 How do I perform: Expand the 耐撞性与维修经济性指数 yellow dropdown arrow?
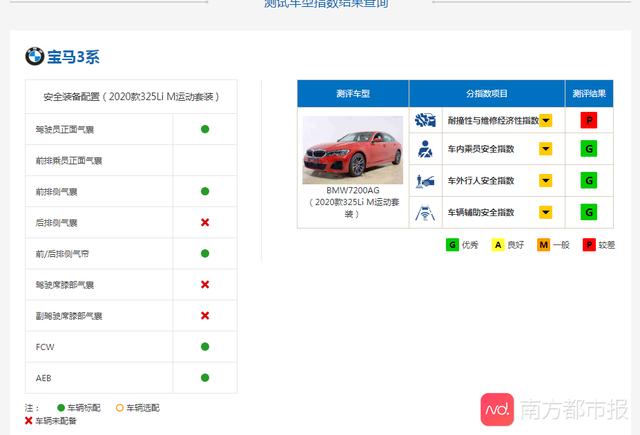coord(546,121)
